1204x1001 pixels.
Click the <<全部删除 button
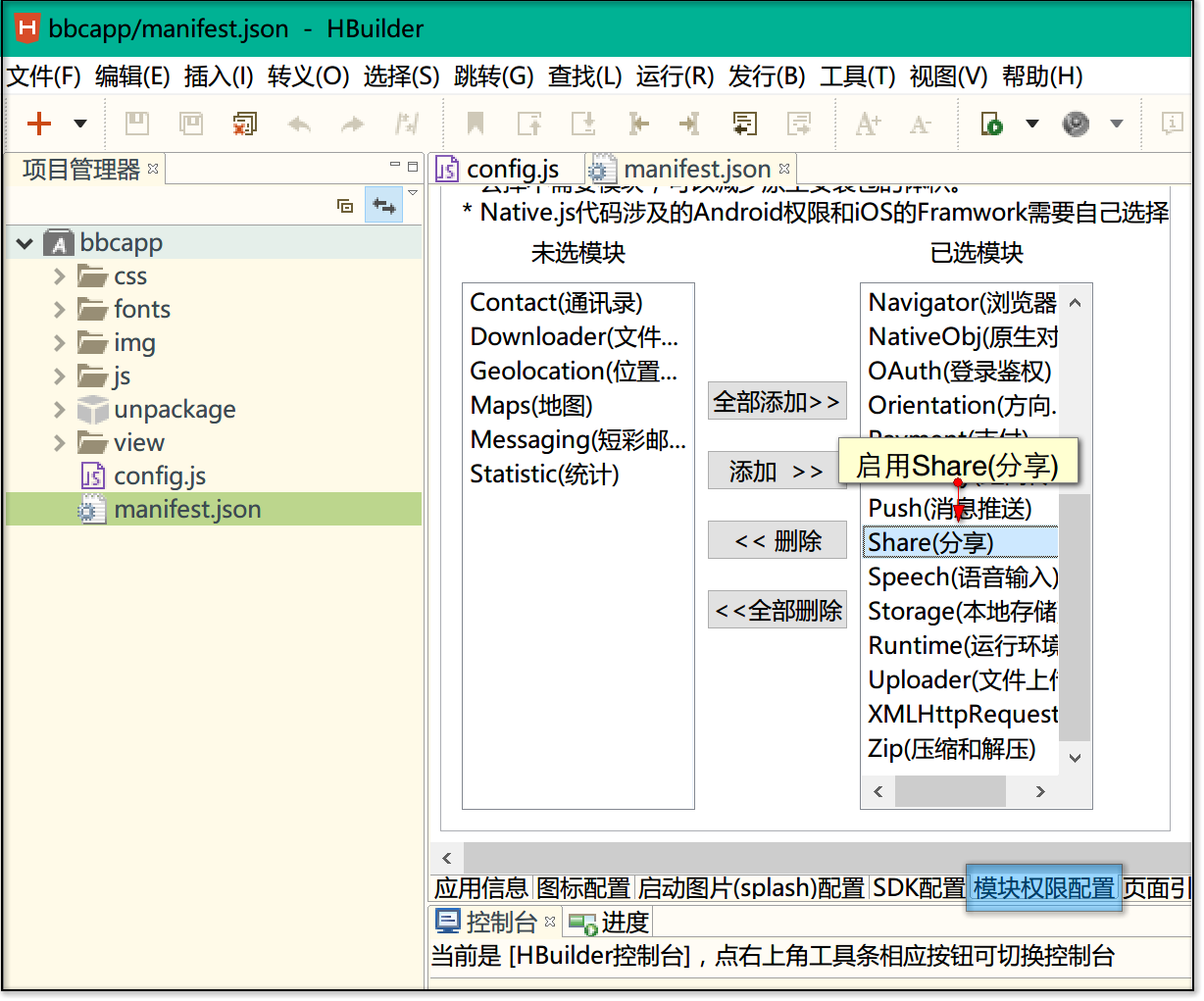pos(777,611)
